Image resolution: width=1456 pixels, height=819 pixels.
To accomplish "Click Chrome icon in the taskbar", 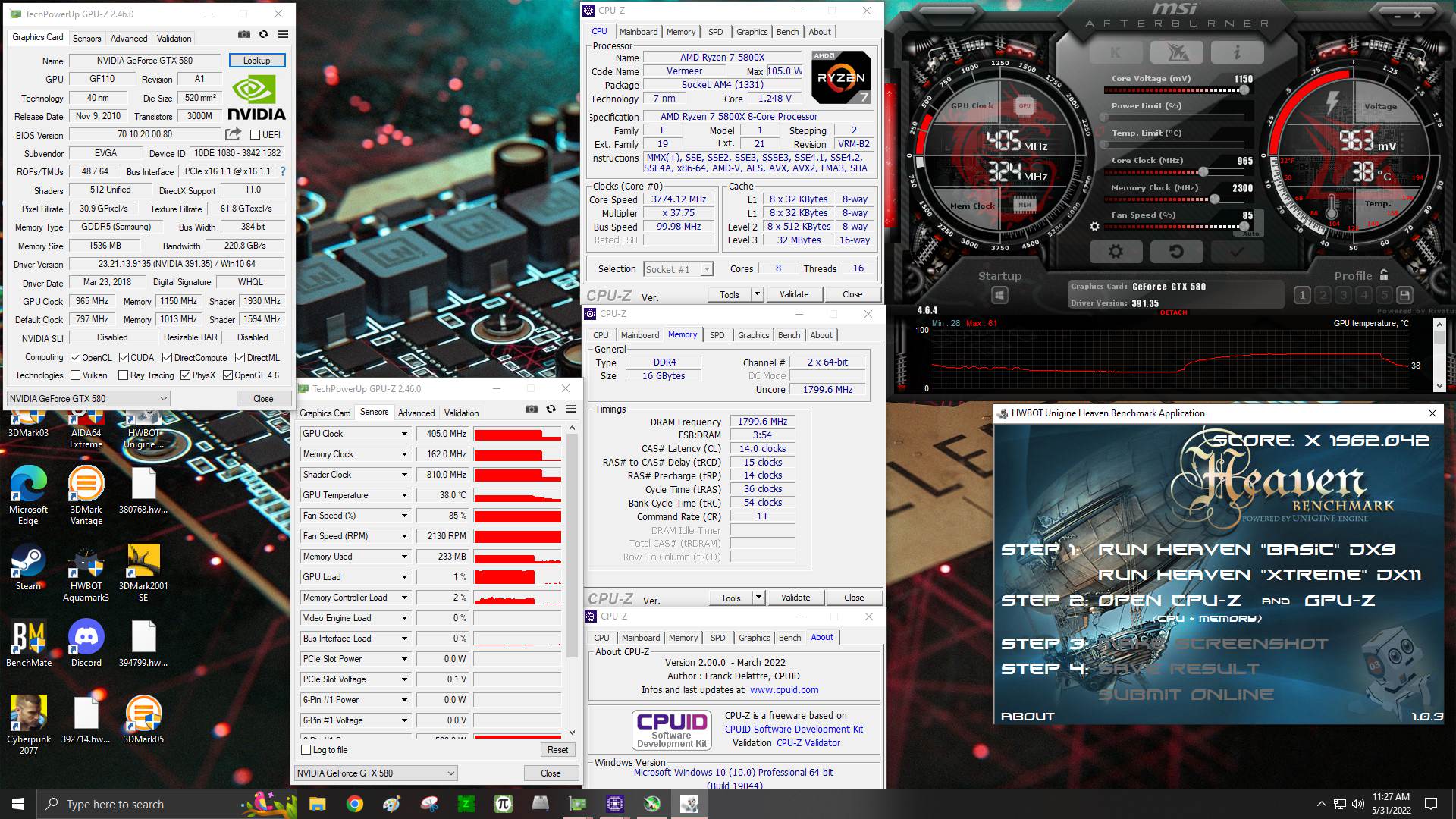I will point(354,804).
